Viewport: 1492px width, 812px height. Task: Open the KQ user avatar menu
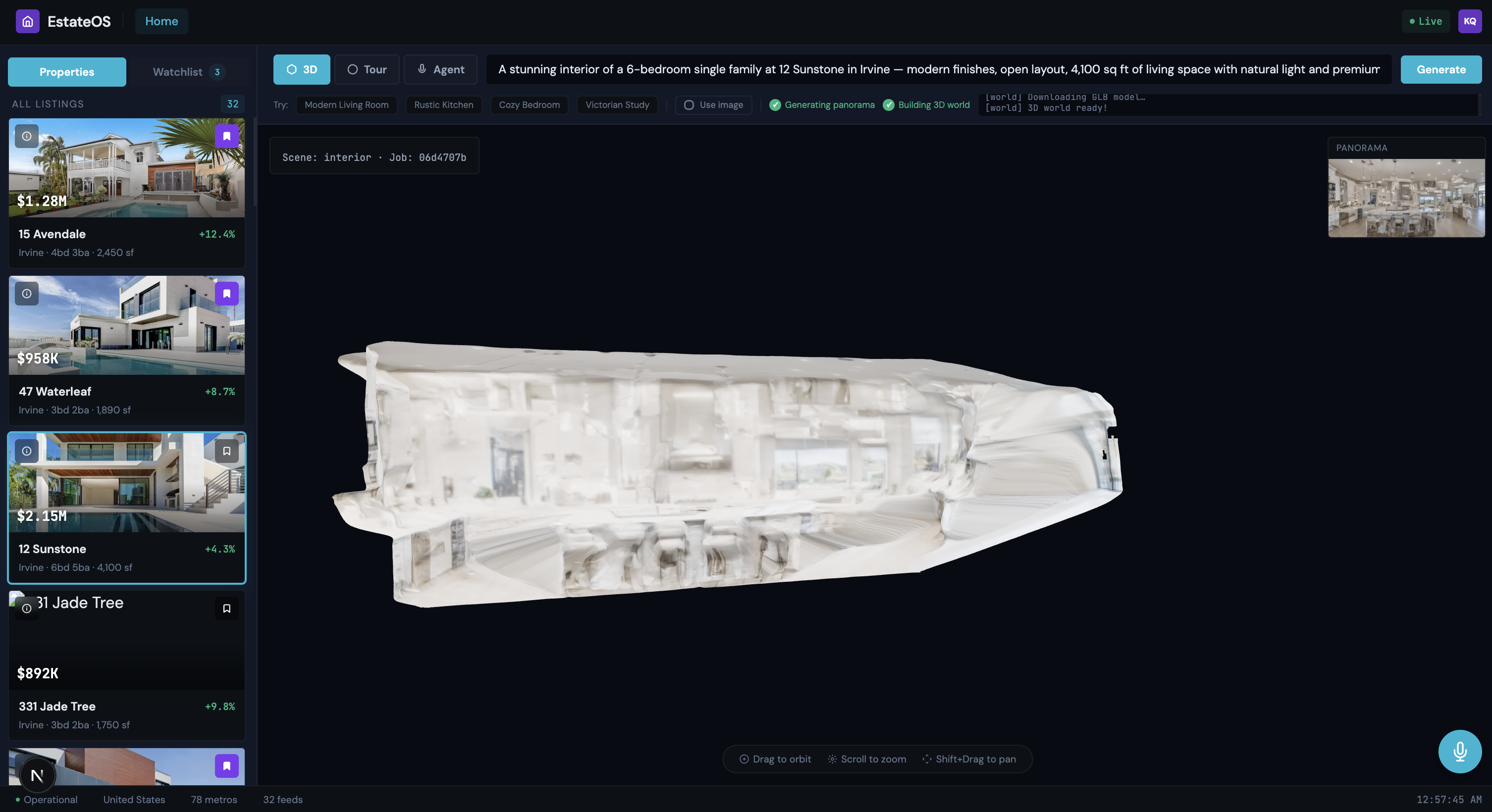(x=1469, y=21)
